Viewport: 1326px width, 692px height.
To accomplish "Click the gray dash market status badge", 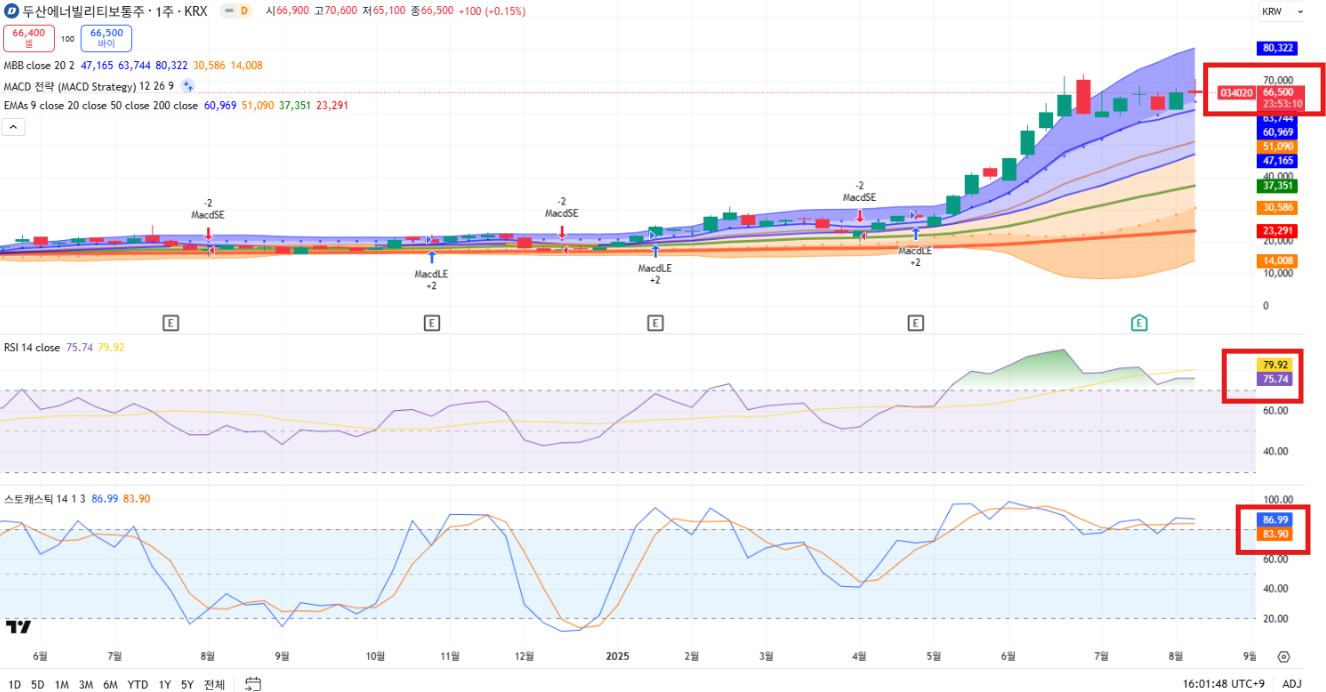I will 228,11.
